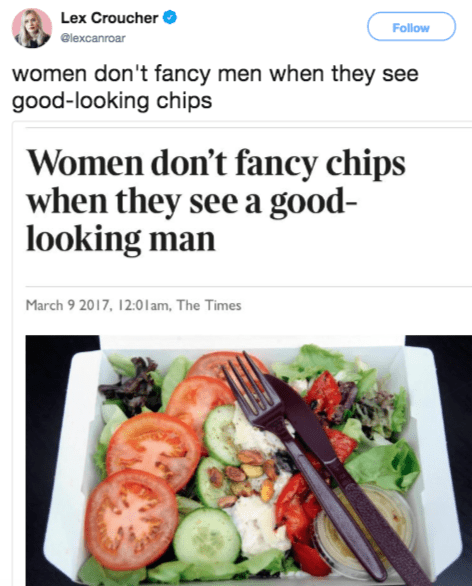
Task: Open Lex Croucher's profile picture
Action: click(x=32, y=28)
